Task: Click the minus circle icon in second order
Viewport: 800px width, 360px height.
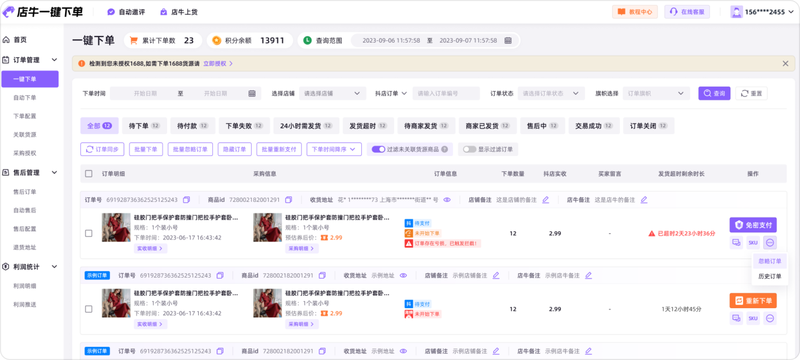Action: (770, 319)
